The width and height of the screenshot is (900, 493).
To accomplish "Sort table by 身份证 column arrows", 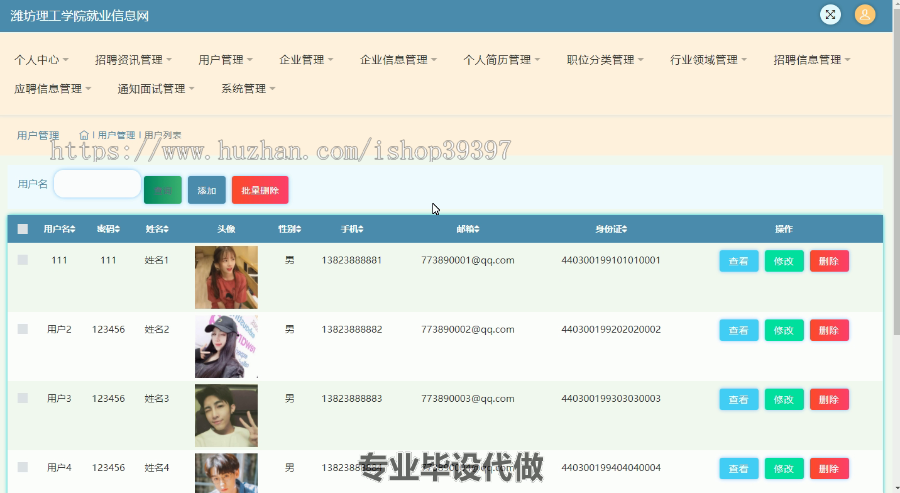I will 624,229.
